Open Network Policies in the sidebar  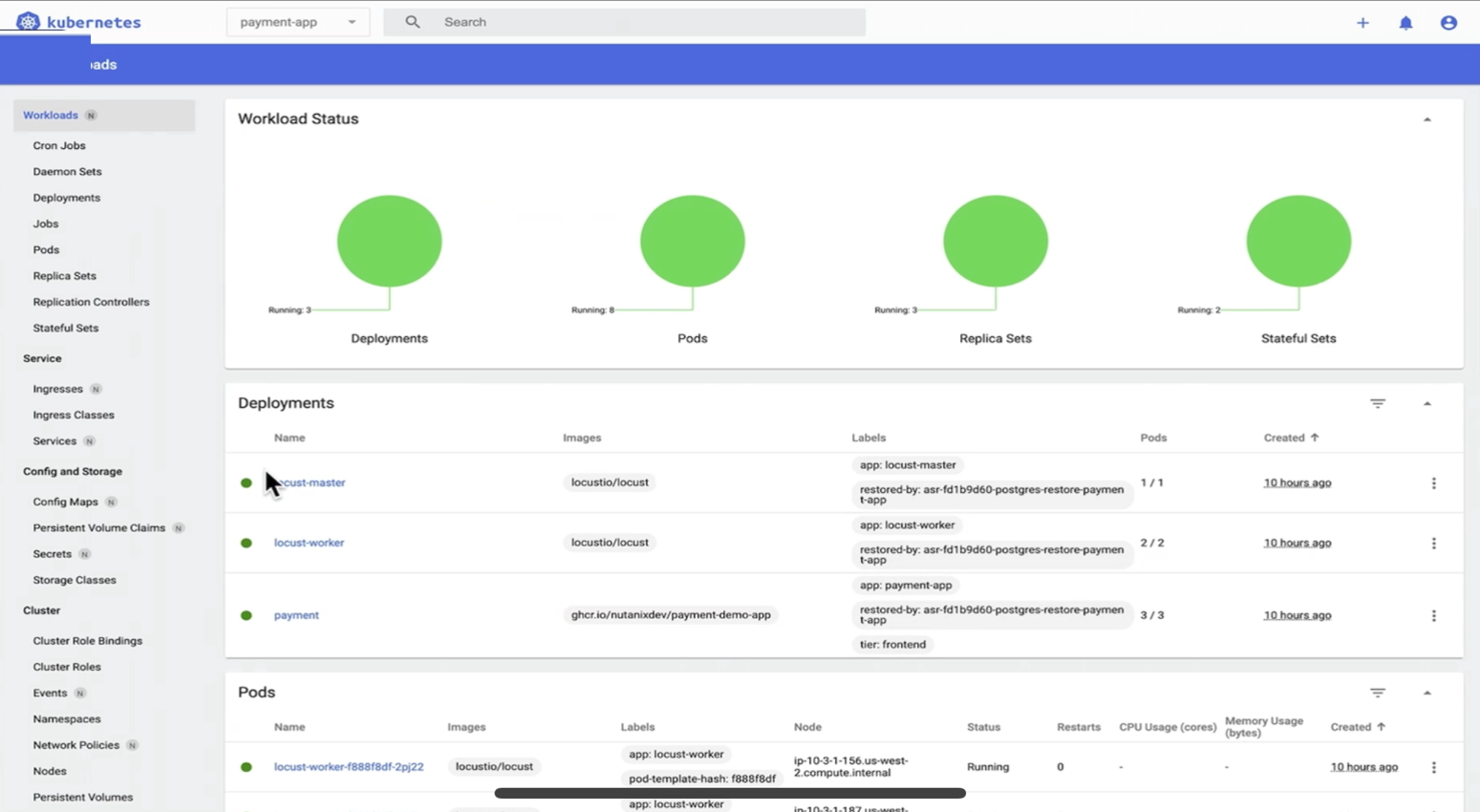coord(76,745)
